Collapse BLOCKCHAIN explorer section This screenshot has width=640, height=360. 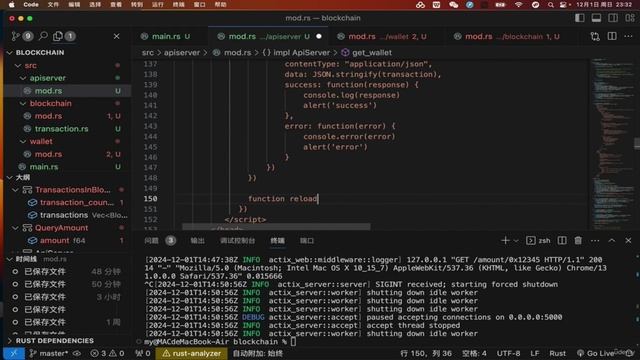point(10,53)
